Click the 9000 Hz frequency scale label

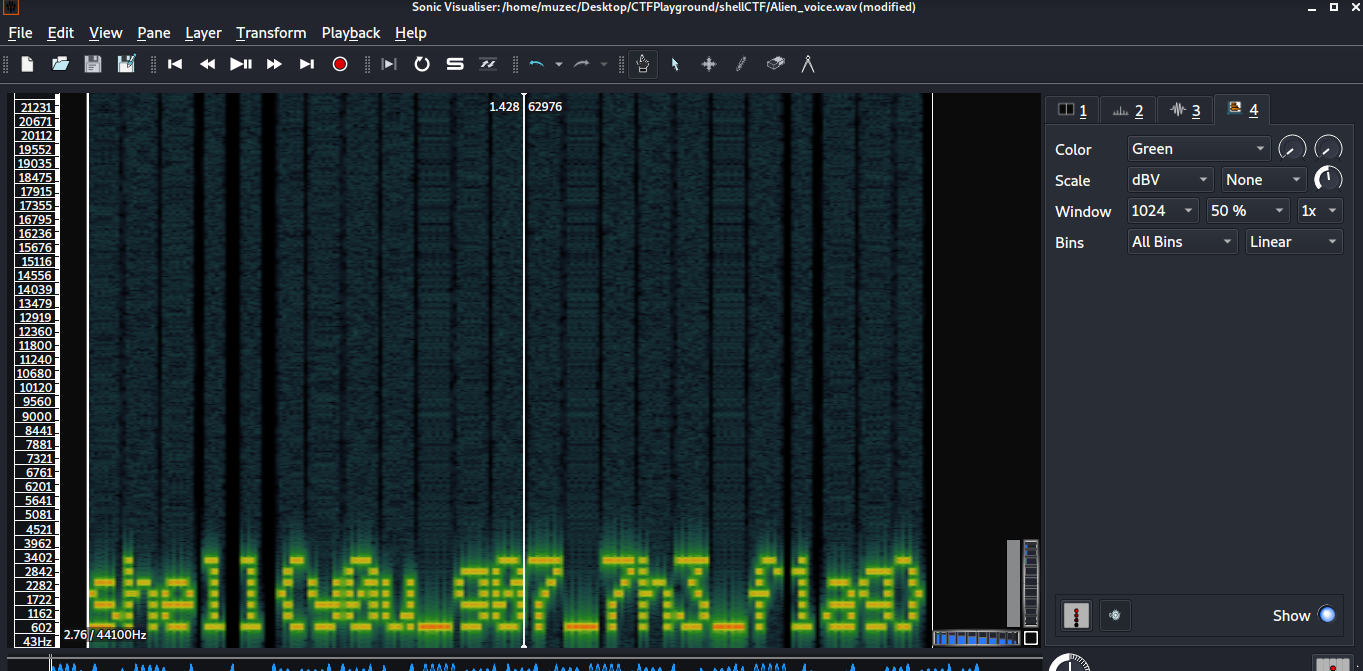[x=37, y=416]
